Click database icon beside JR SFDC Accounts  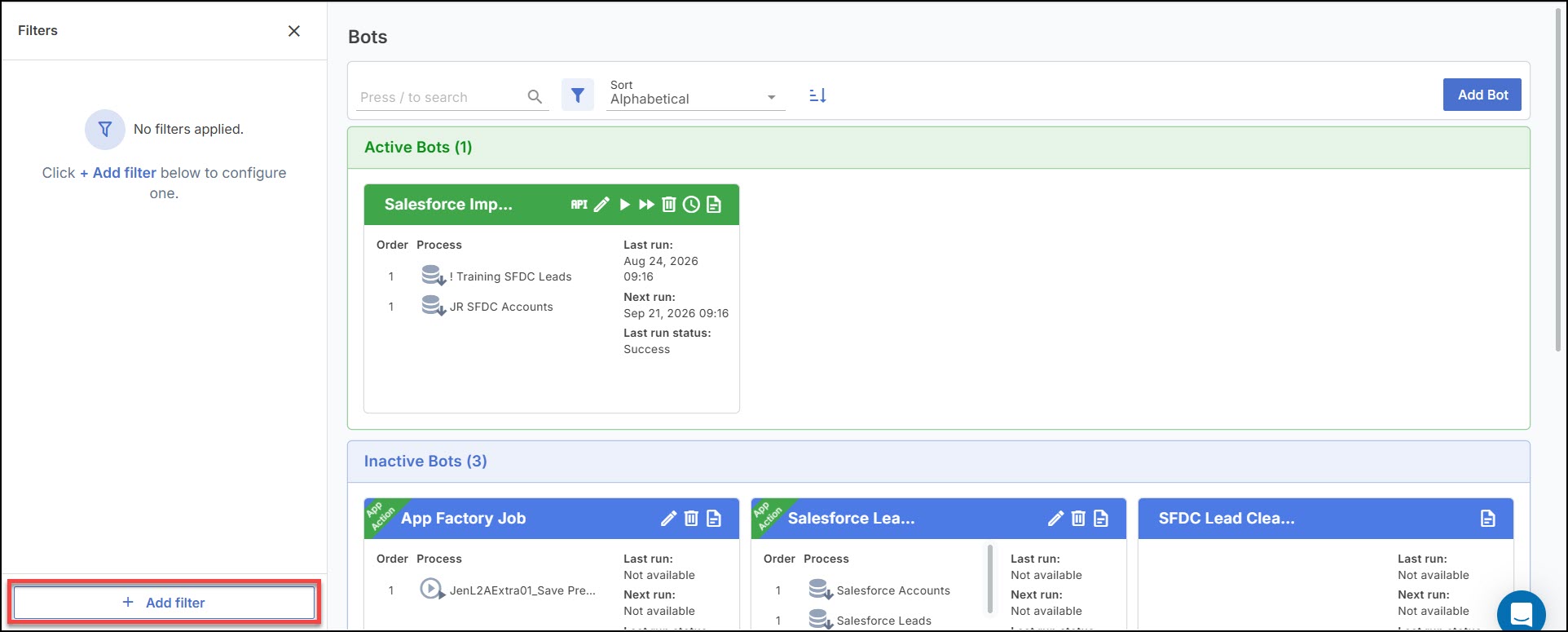coord(433,306)
